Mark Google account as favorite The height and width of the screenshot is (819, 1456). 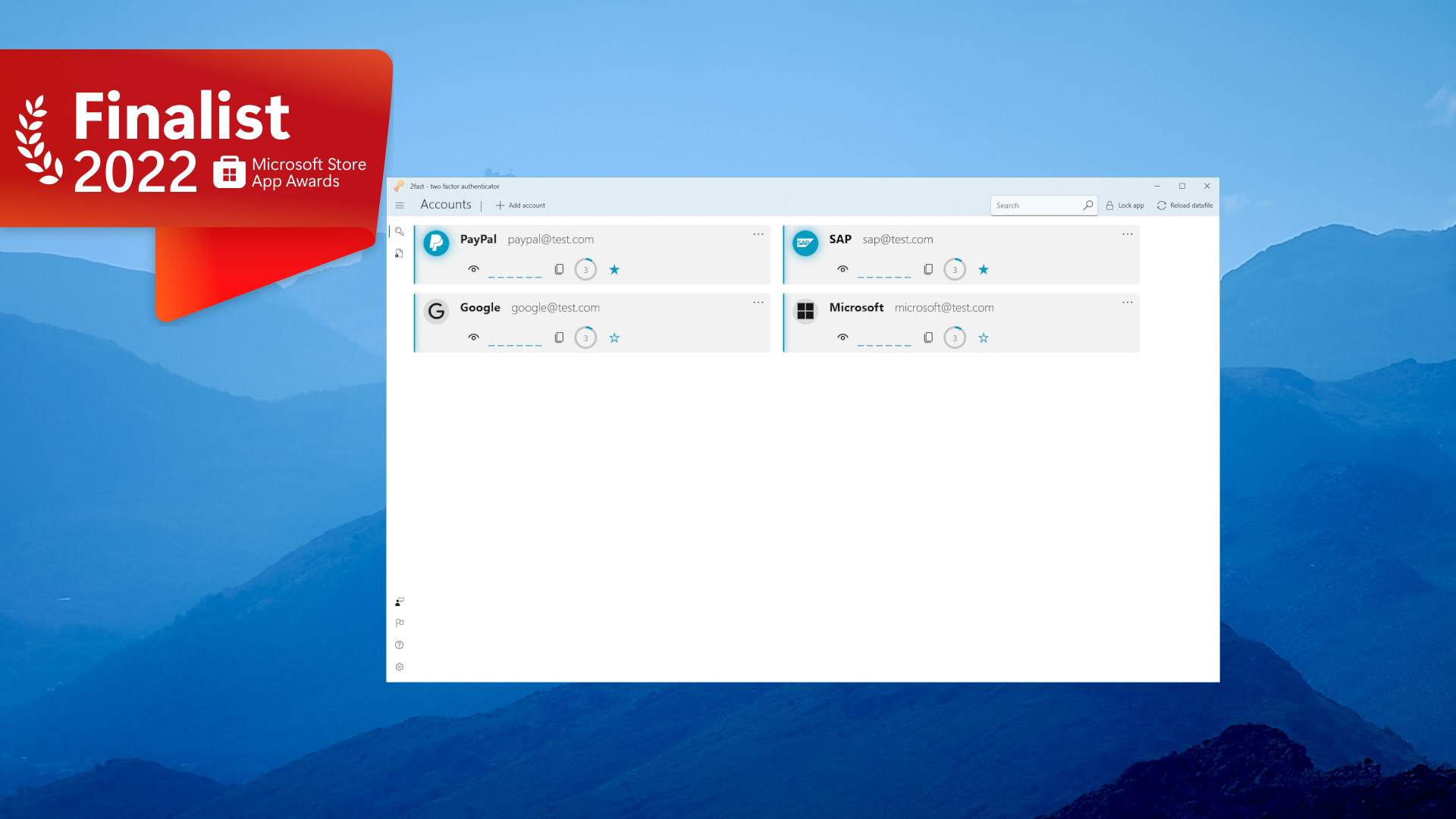tap(614, 337)
